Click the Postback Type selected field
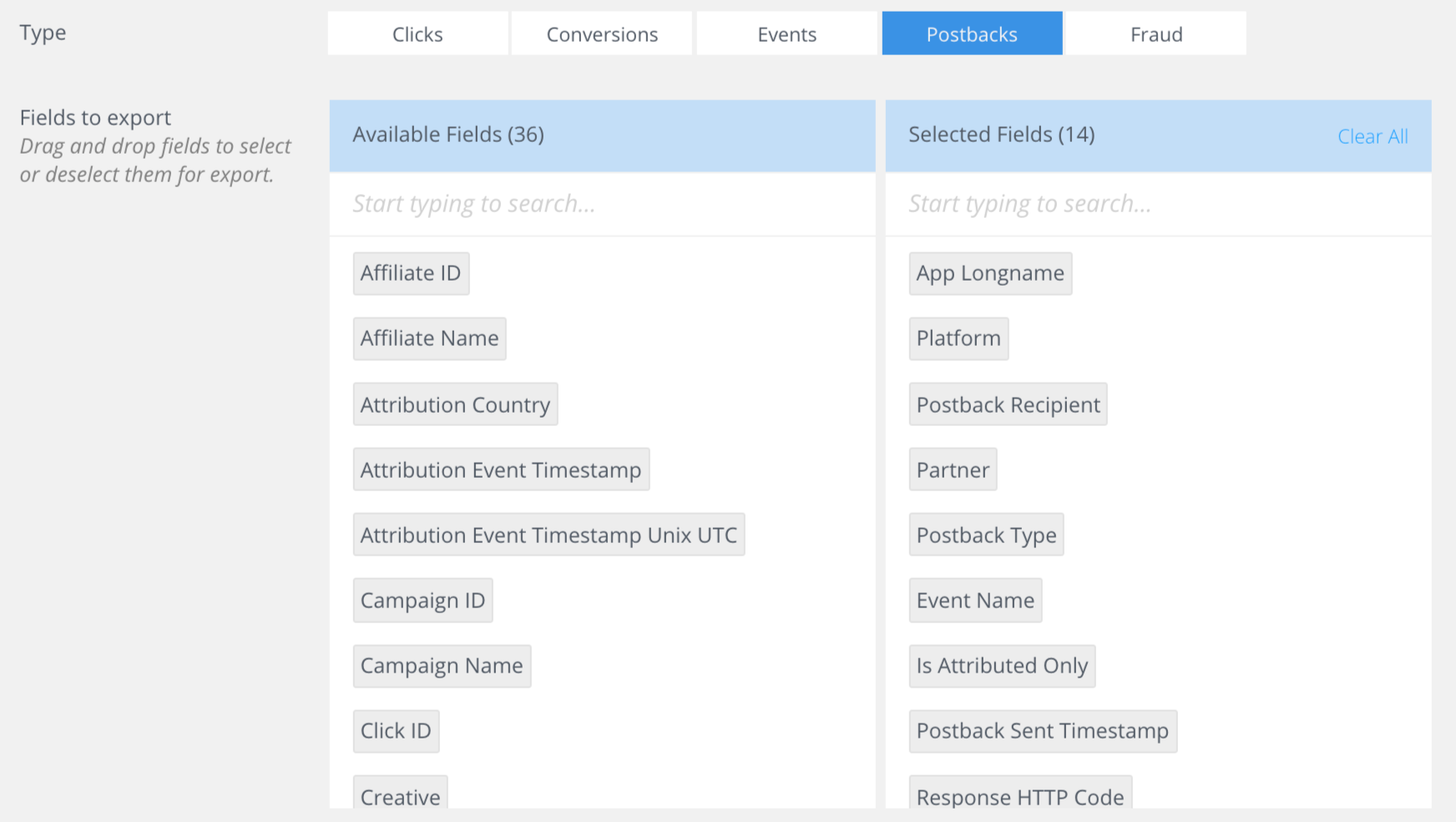 986,535
